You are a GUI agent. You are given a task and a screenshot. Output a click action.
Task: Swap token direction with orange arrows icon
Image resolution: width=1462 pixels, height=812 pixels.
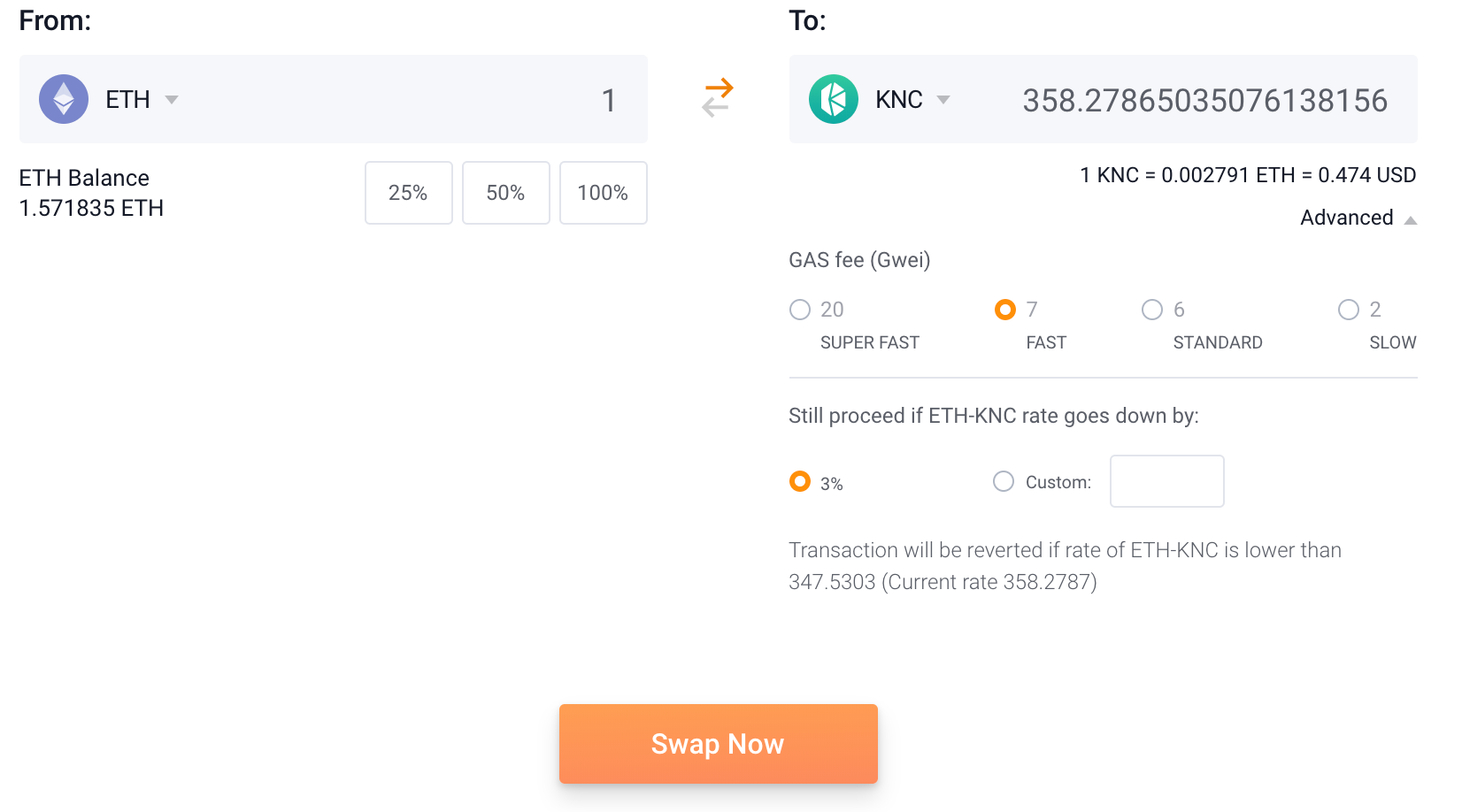pyautogui.click(x=718, y=98)
